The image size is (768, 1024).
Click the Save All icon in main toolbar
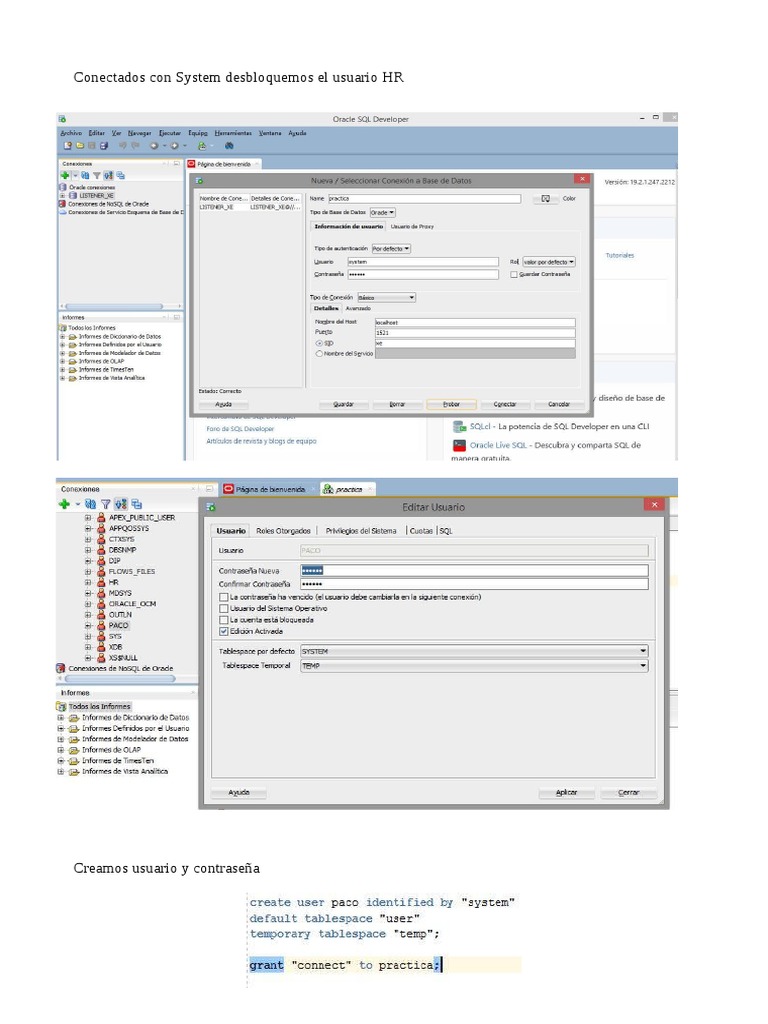click(x=104, y=146)
